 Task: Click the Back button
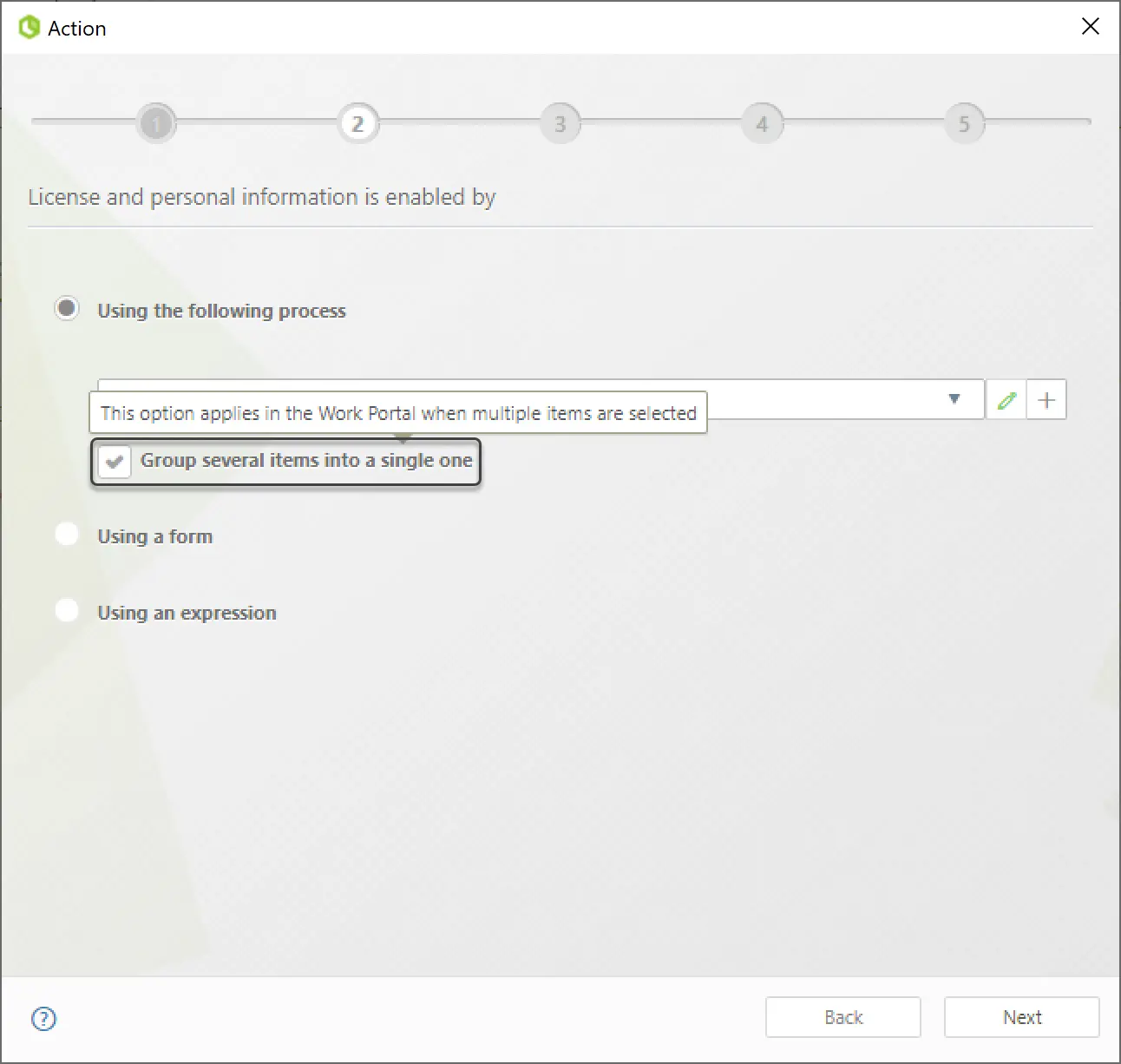click(x=843, y=1017)
